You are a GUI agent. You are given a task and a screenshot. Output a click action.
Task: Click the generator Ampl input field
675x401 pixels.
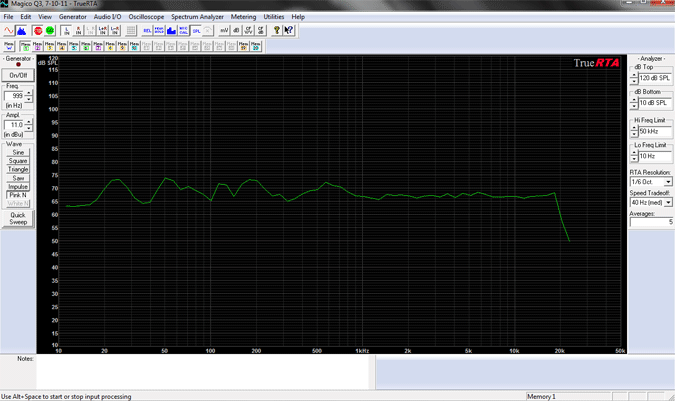point(14,125)
